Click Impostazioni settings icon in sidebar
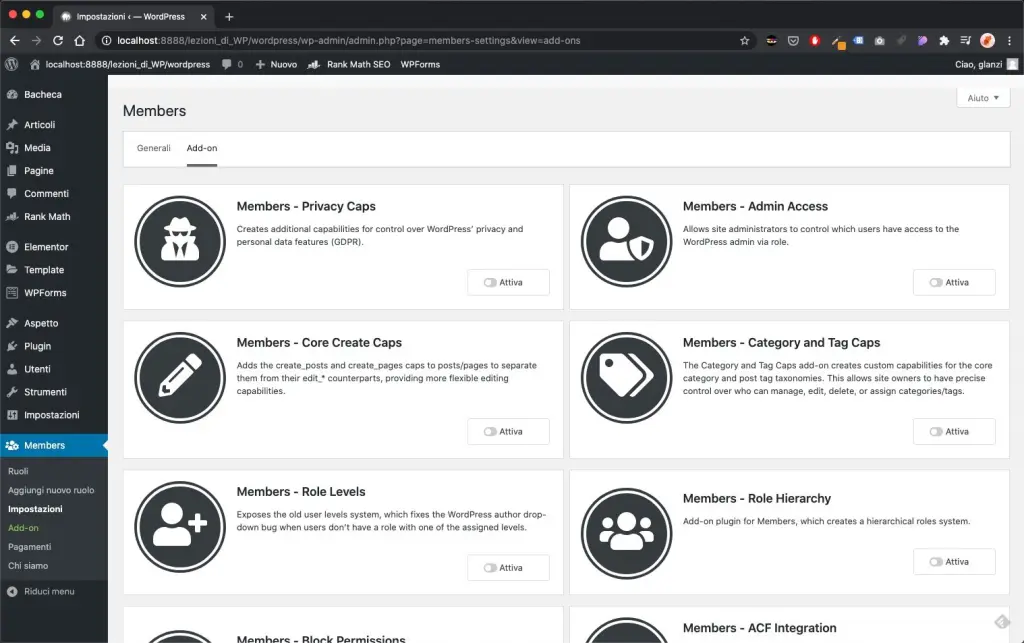Screen dimensions: 1024x643 [12, 415]
